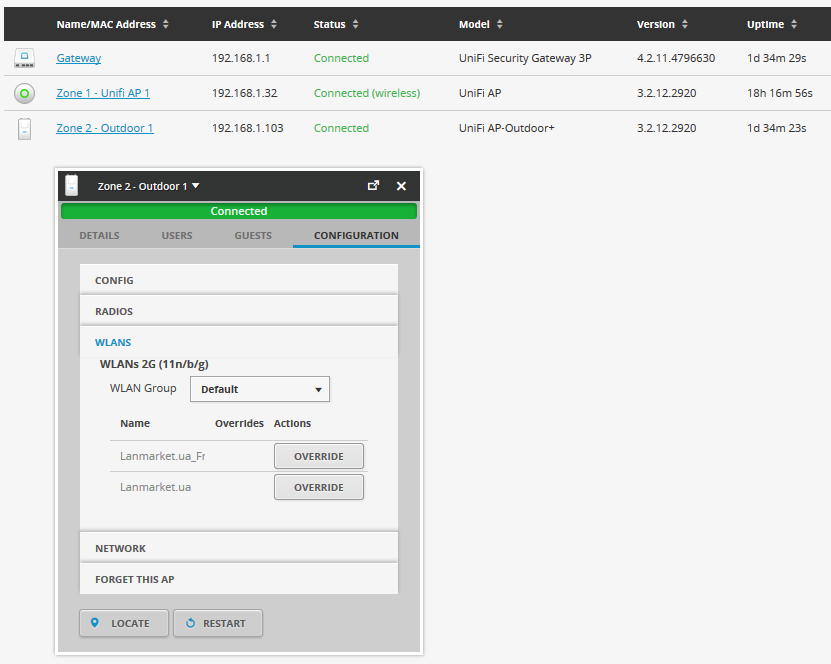Click the outdoor AP icon in panel header

[x=72, y=186]
